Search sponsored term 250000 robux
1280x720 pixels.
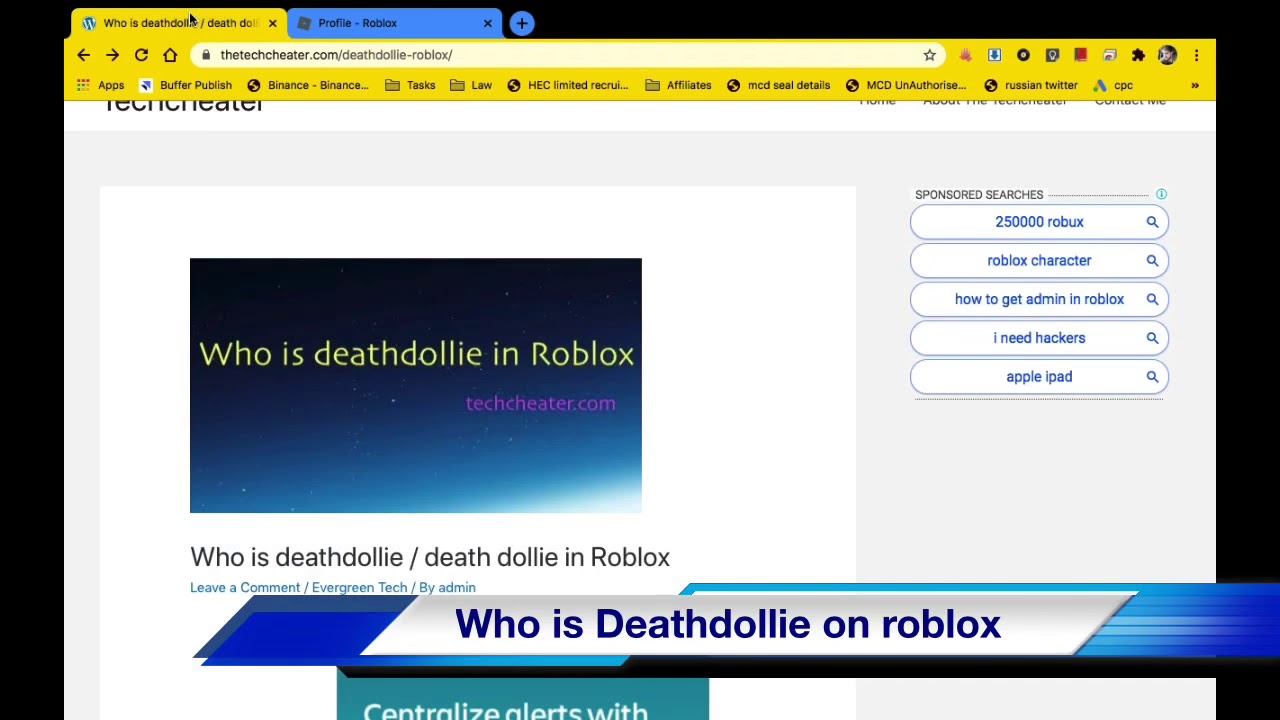(x=1039, y=222)
